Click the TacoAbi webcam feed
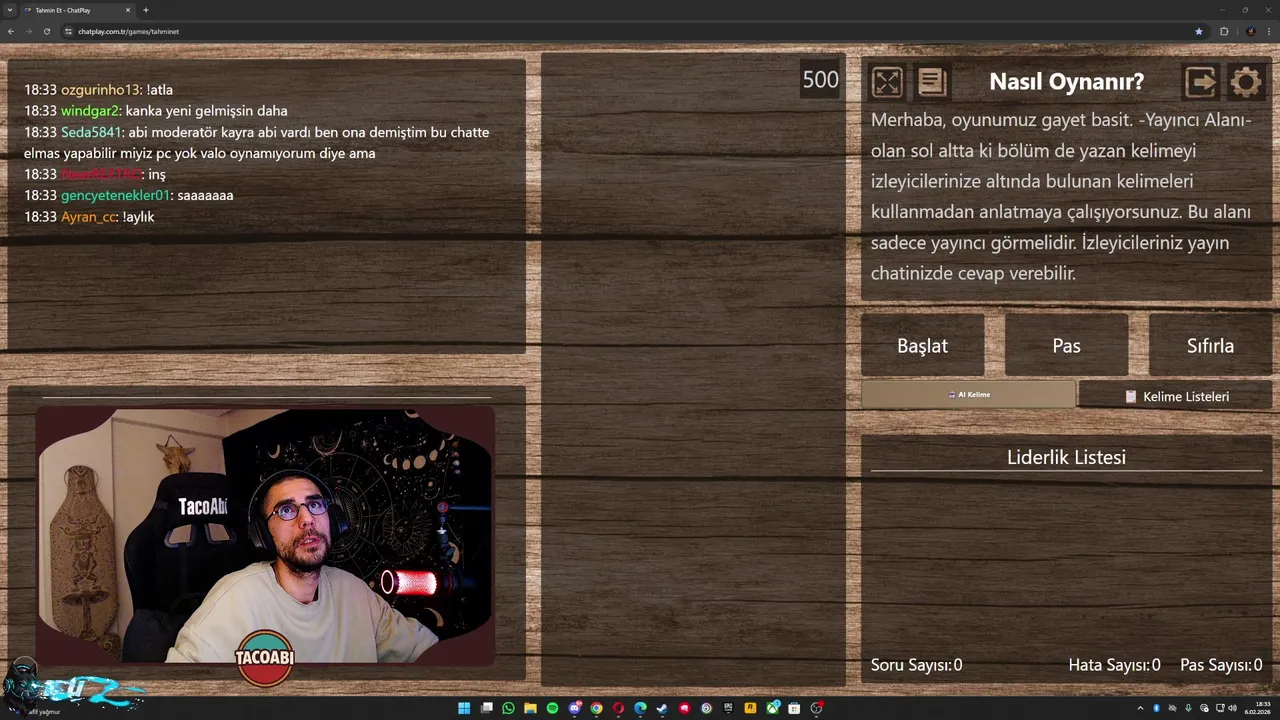 pos(266,534)
